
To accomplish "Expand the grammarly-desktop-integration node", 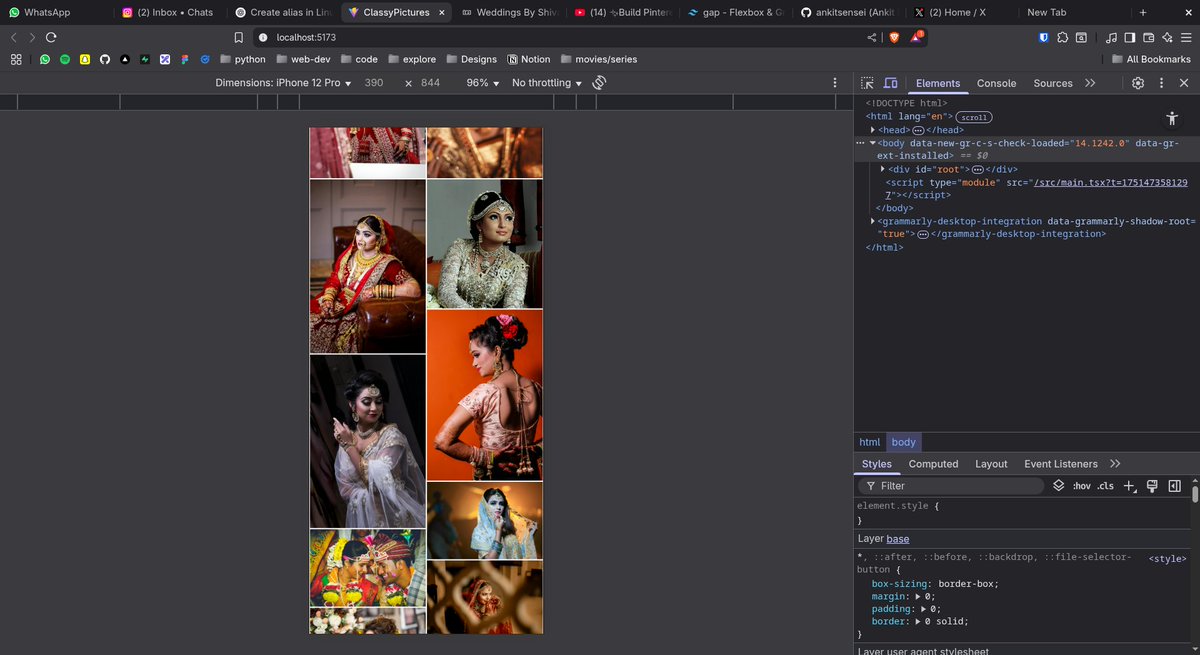I will click(873, 221).
